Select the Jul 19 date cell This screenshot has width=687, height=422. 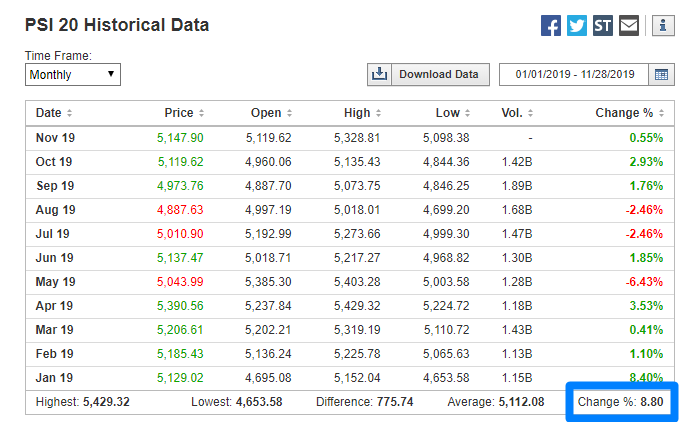pos(53,234)
